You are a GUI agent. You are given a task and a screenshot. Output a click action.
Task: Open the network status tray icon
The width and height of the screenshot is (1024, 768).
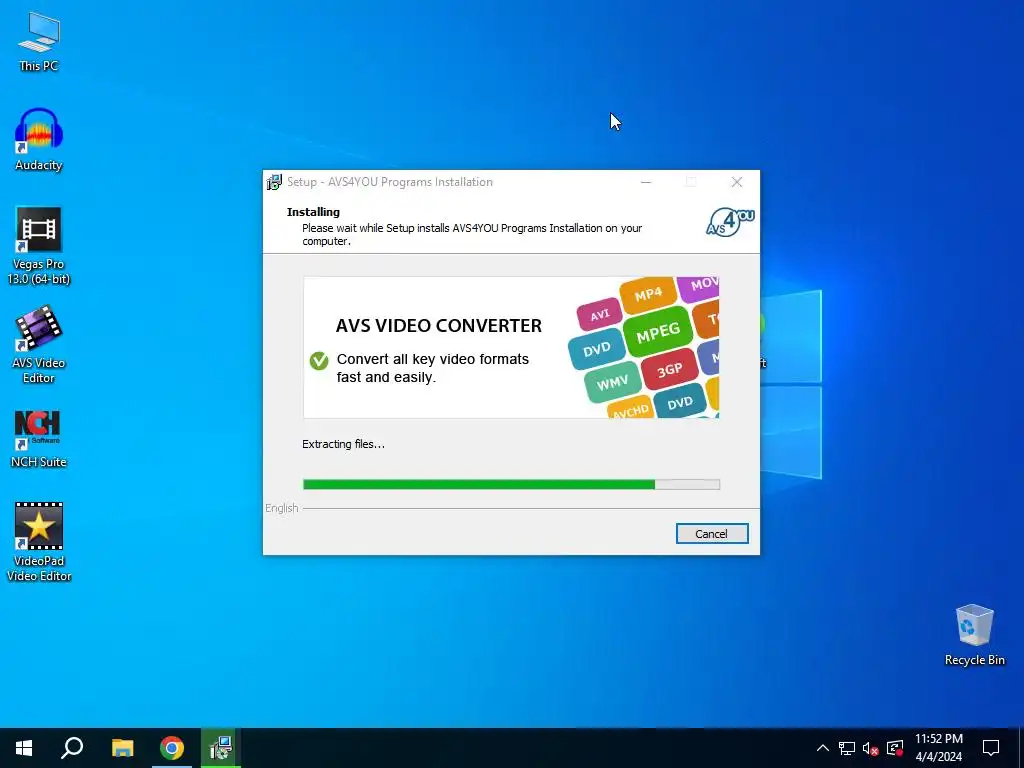(847, 748)
